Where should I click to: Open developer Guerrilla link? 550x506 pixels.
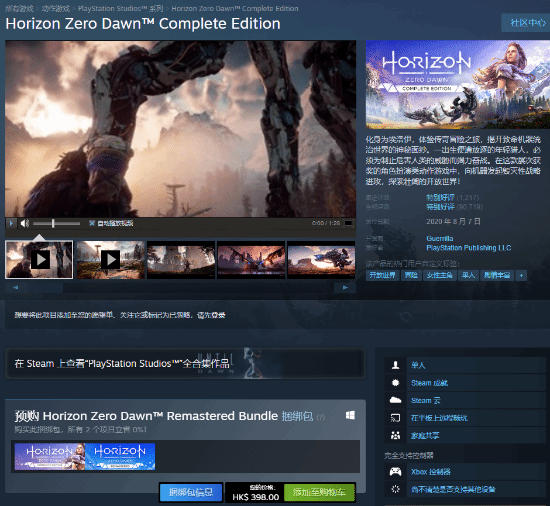click(440, 238)
